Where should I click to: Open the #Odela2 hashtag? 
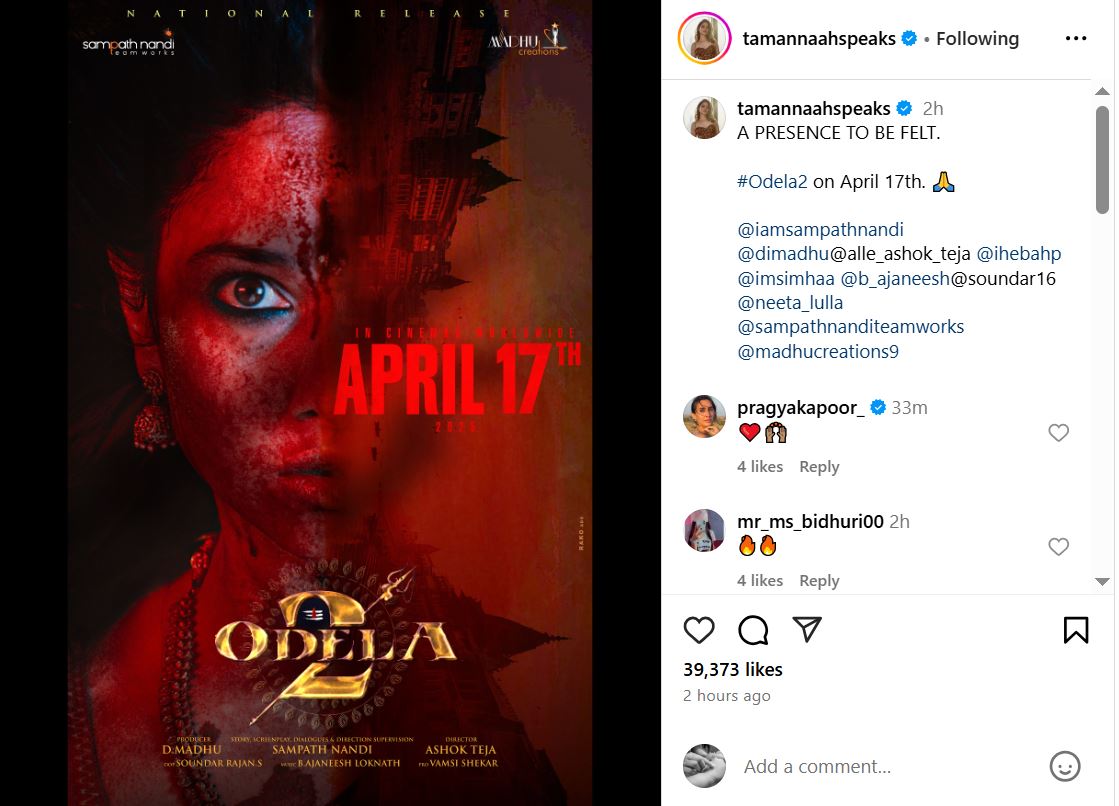point(772,181)
